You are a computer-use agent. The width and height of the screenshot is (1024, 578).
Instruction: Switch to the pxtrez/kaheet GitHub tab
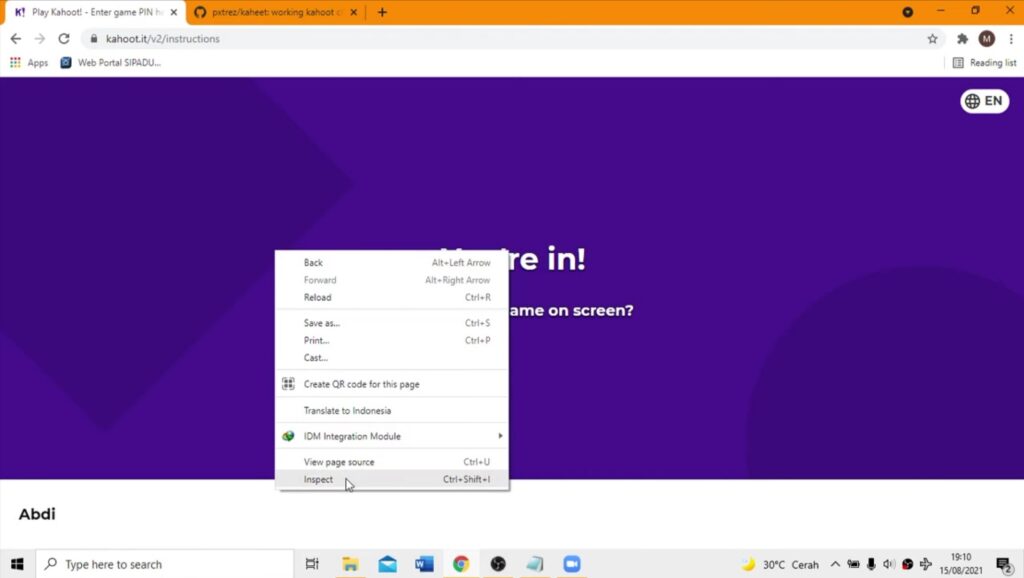pos(276,12)
